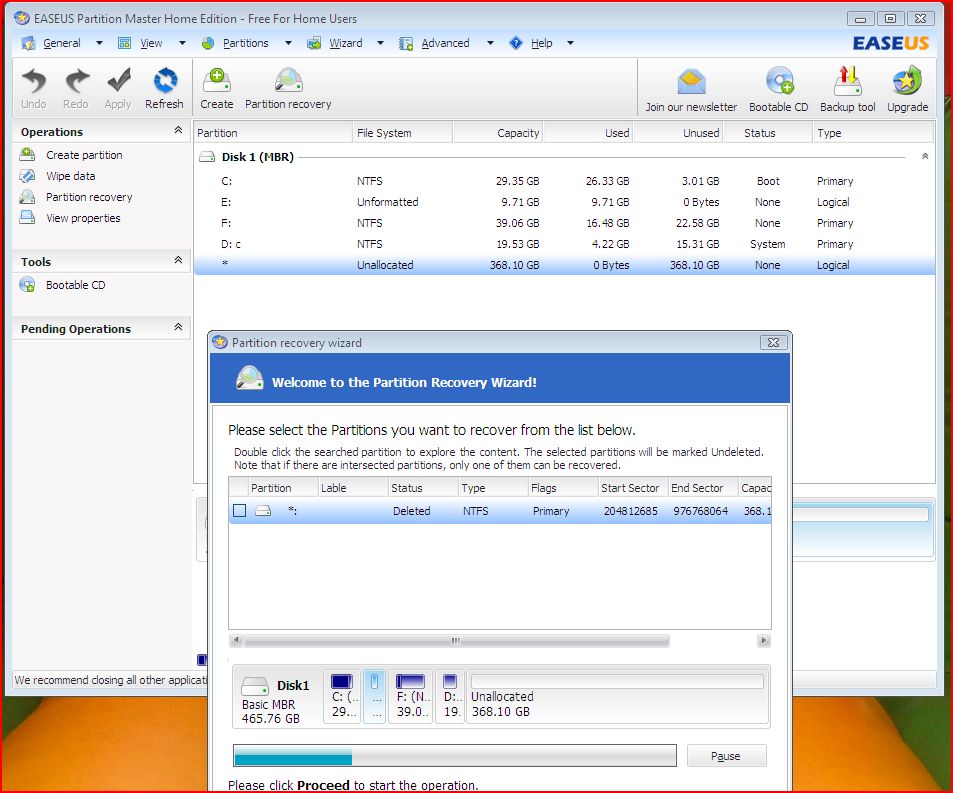Select the E: Unformatted partition row

[x=564, y=202]
